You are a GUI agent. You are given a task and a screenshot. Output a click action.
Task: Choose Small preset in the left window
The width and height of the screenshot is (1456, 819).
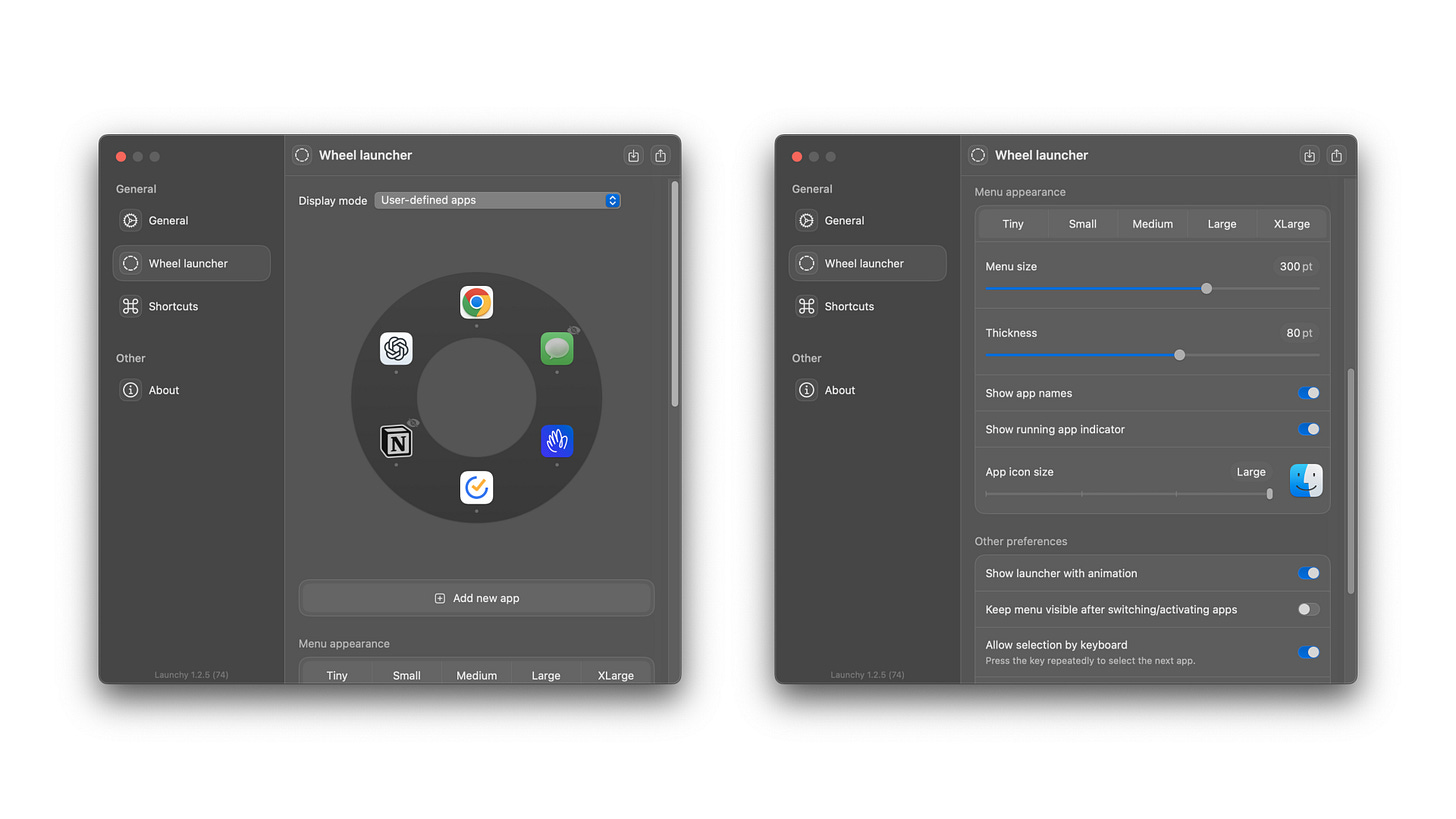(407, 675)
